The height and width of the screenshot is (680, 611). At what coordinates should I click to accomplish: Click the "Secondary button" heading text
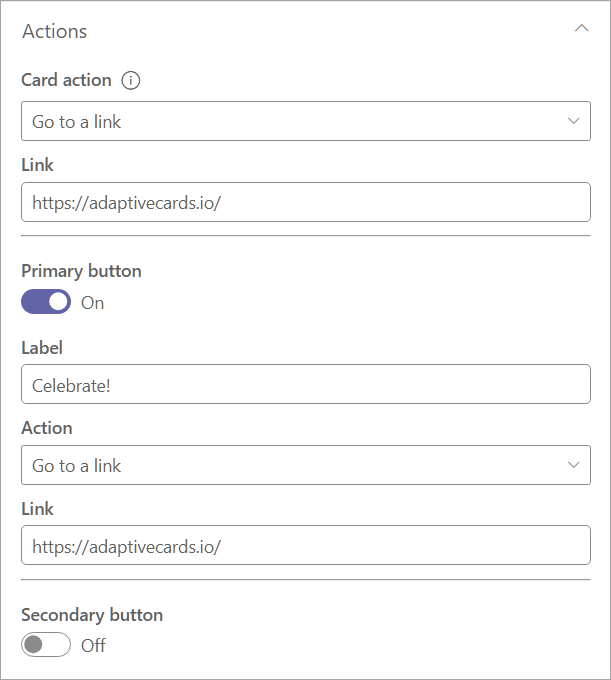coord(92,615)
